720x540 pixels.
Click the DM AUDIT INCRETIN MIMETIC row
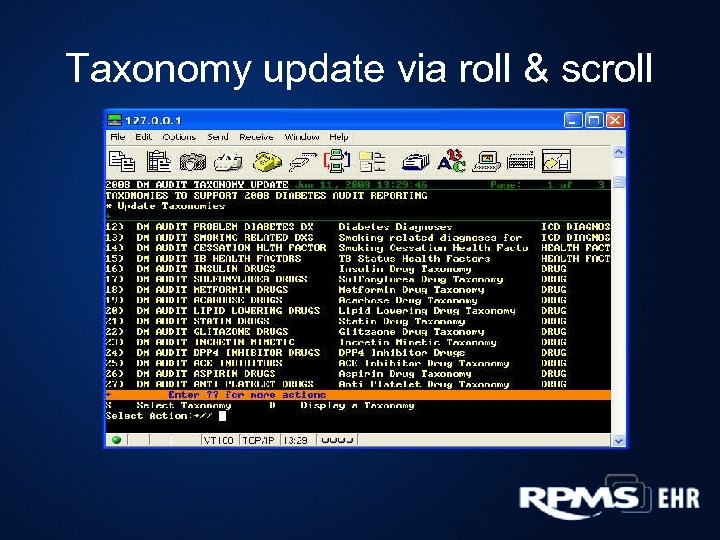pyautogui.click(x=358, y=342)
